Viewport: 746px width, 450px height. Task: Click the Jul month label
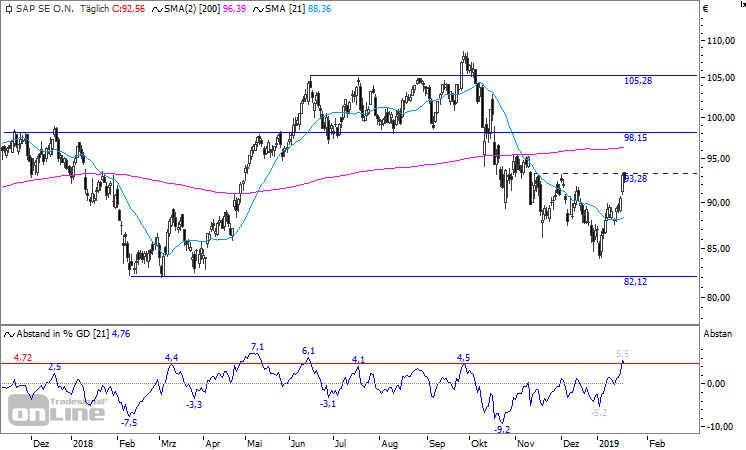340,443
